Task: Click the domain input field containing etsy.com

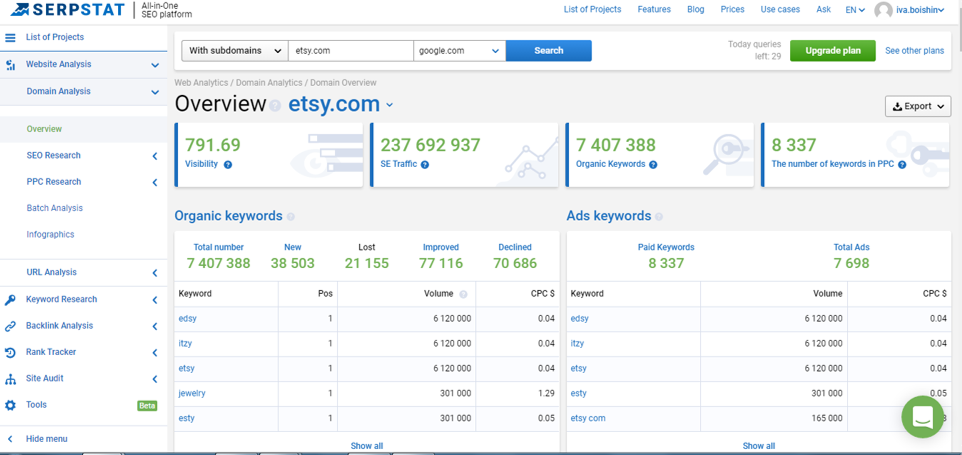Action: click(x=351, y=51)
